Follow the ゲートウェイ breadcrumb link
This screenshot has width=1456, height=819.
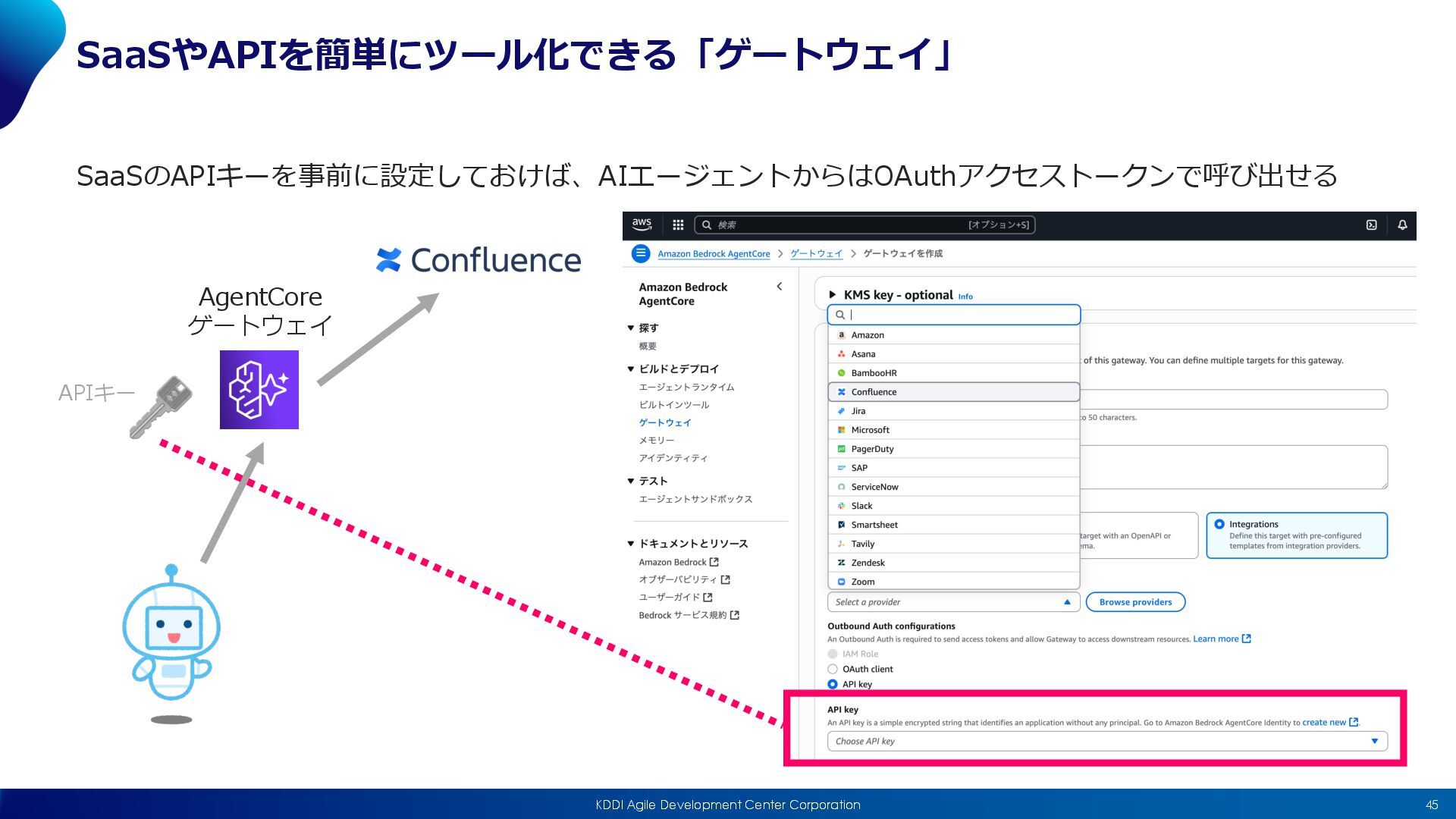[x=816, y=253]
